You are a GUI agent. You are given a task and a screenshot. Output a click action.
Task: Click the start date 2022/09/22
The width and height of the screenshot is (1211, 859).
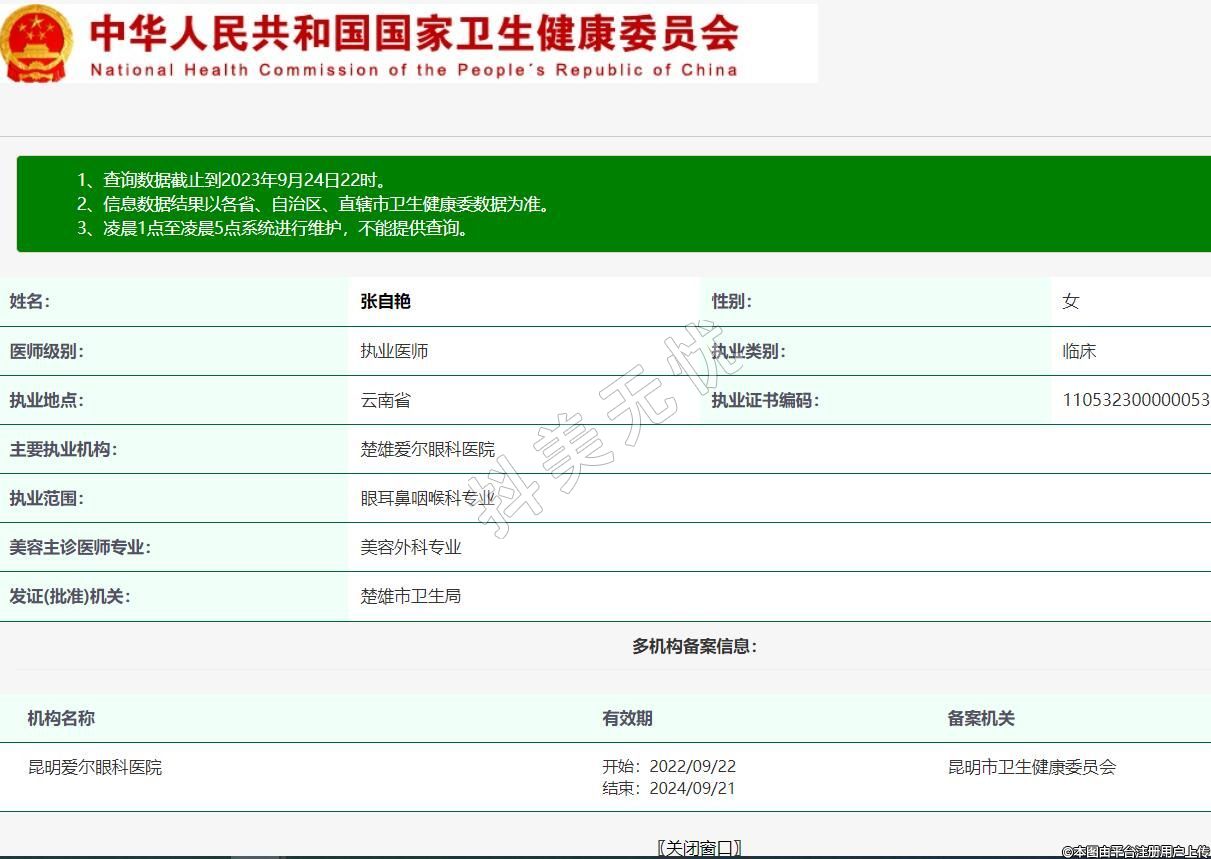692,766
